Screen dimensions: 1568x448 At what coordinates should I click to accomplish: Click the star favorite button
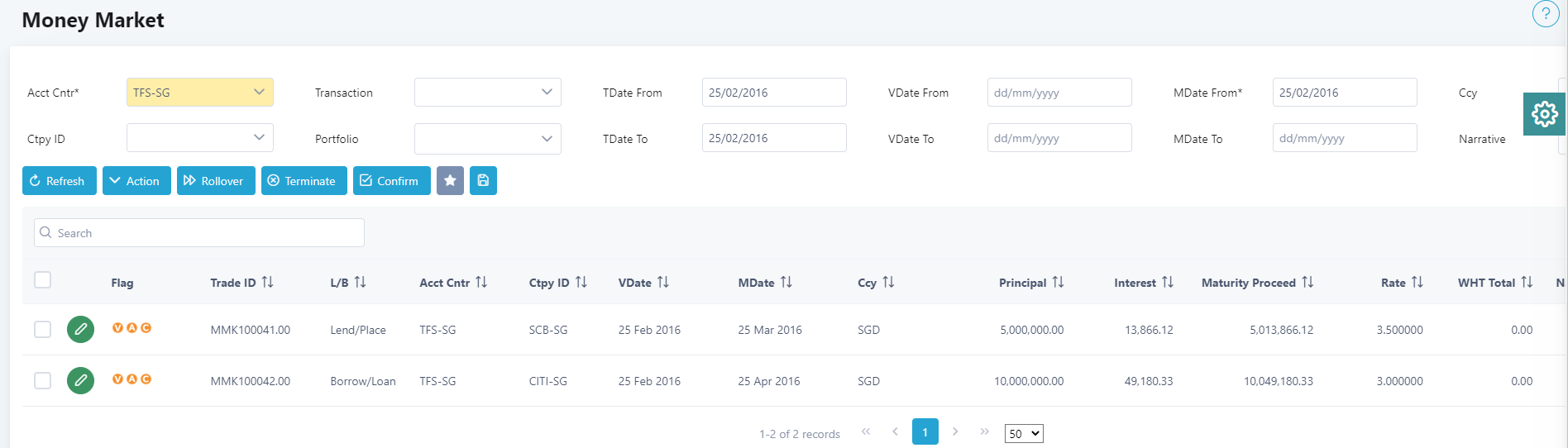click(x=450, y=181)
